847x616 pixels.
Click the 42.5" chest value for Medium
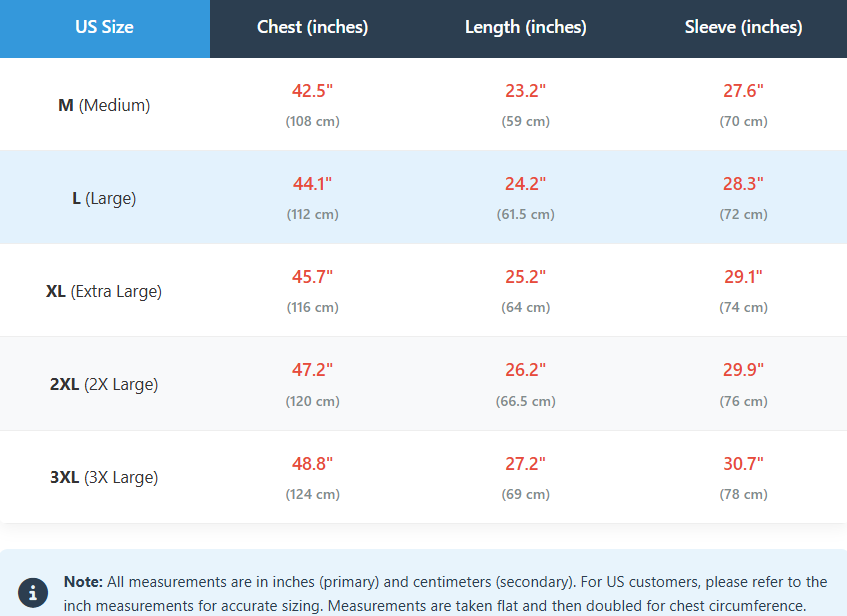coord(312,91)
